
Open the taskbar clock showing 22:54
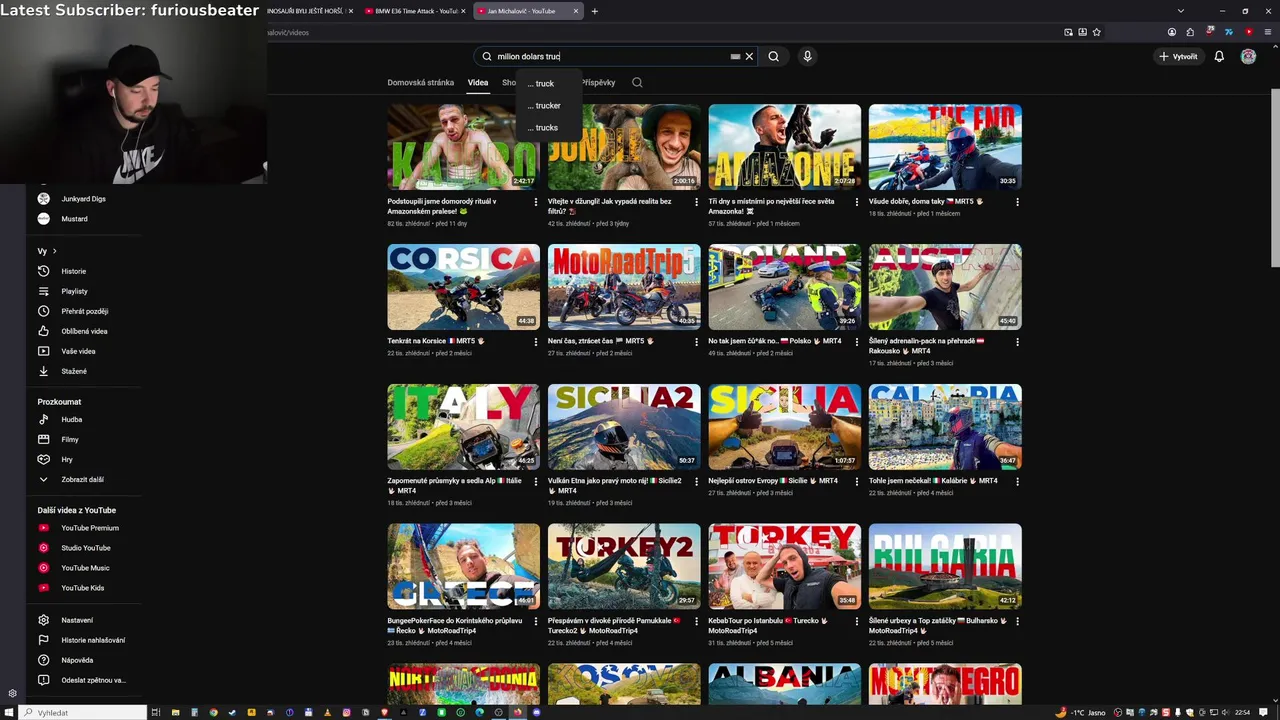(1242, 712)
